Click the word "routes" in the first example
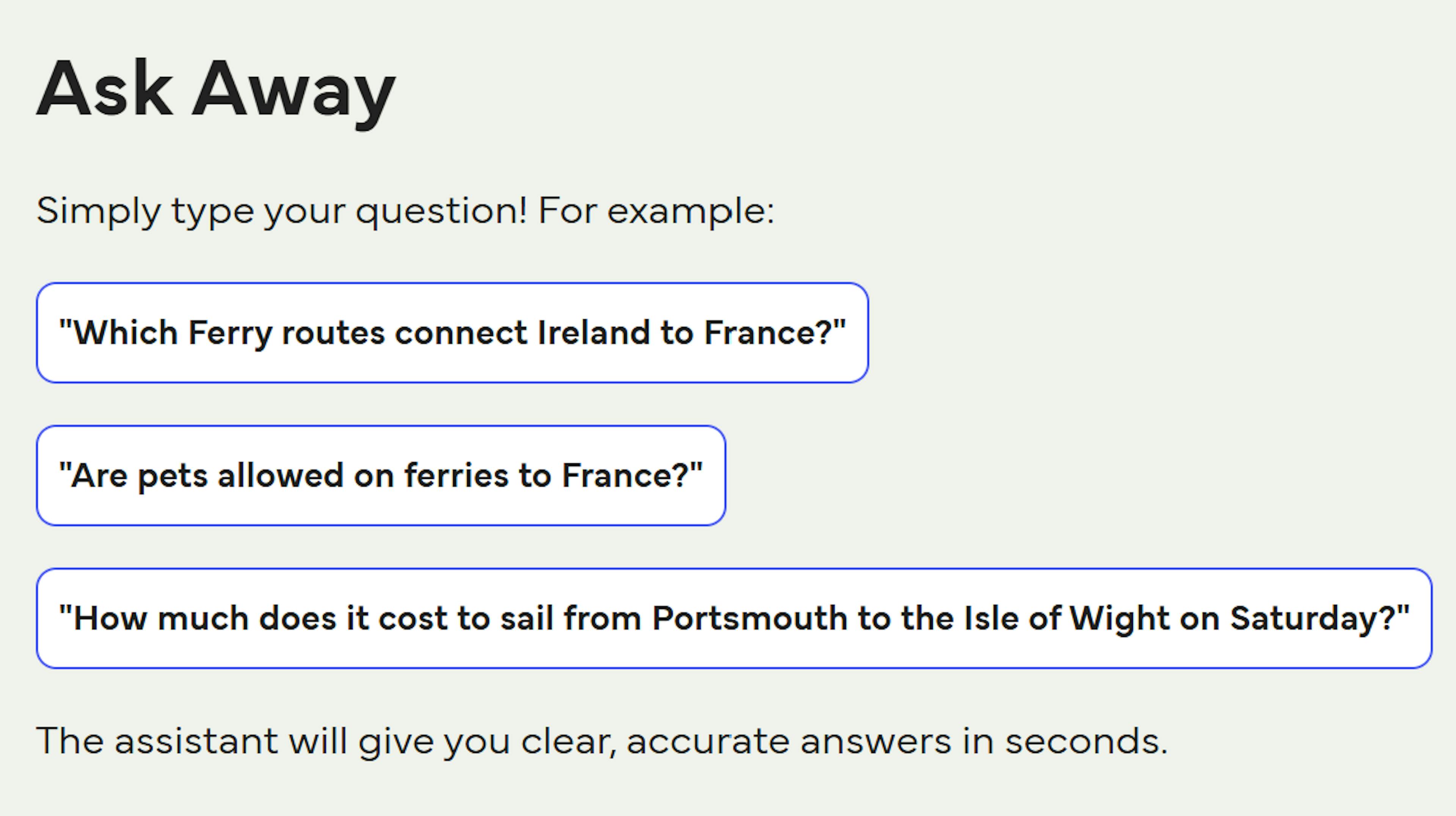The height and width of the screenshot is (816, 1456). coord(334,333)
